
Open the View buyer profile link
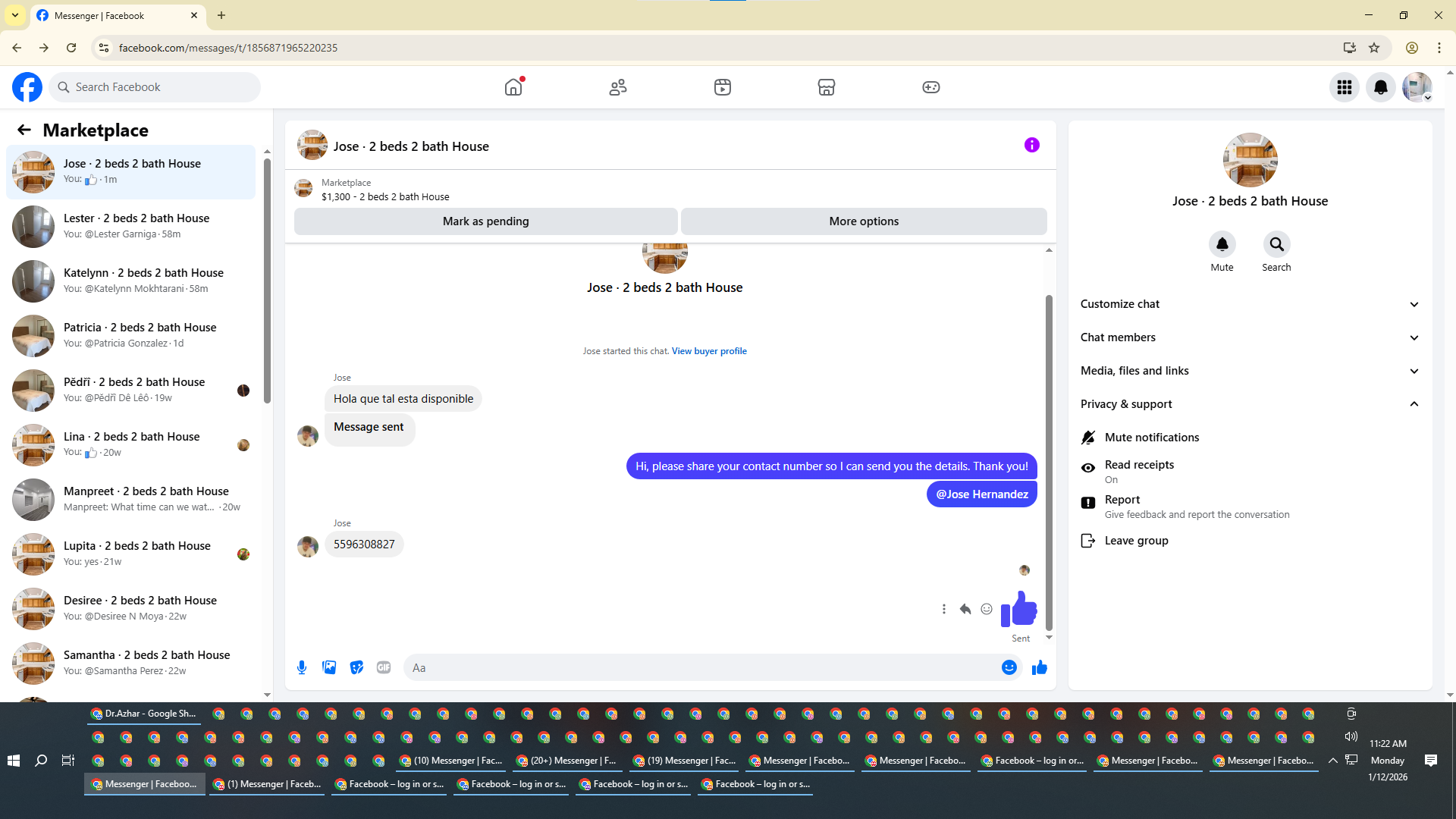coord(708,351)
